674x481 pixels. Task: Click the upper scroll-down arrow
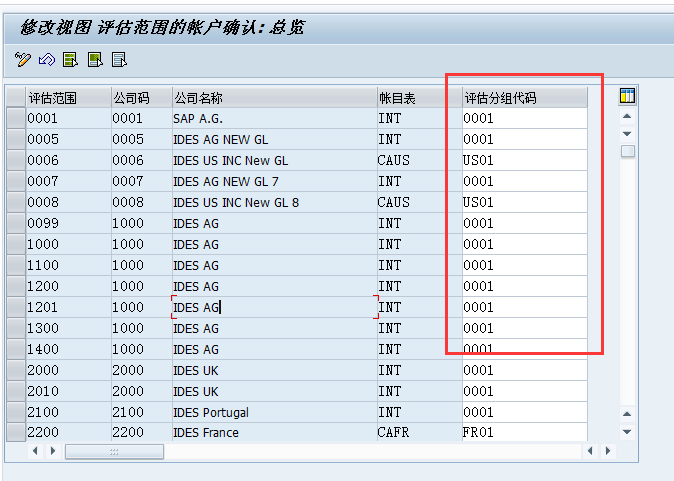[627, 134]
